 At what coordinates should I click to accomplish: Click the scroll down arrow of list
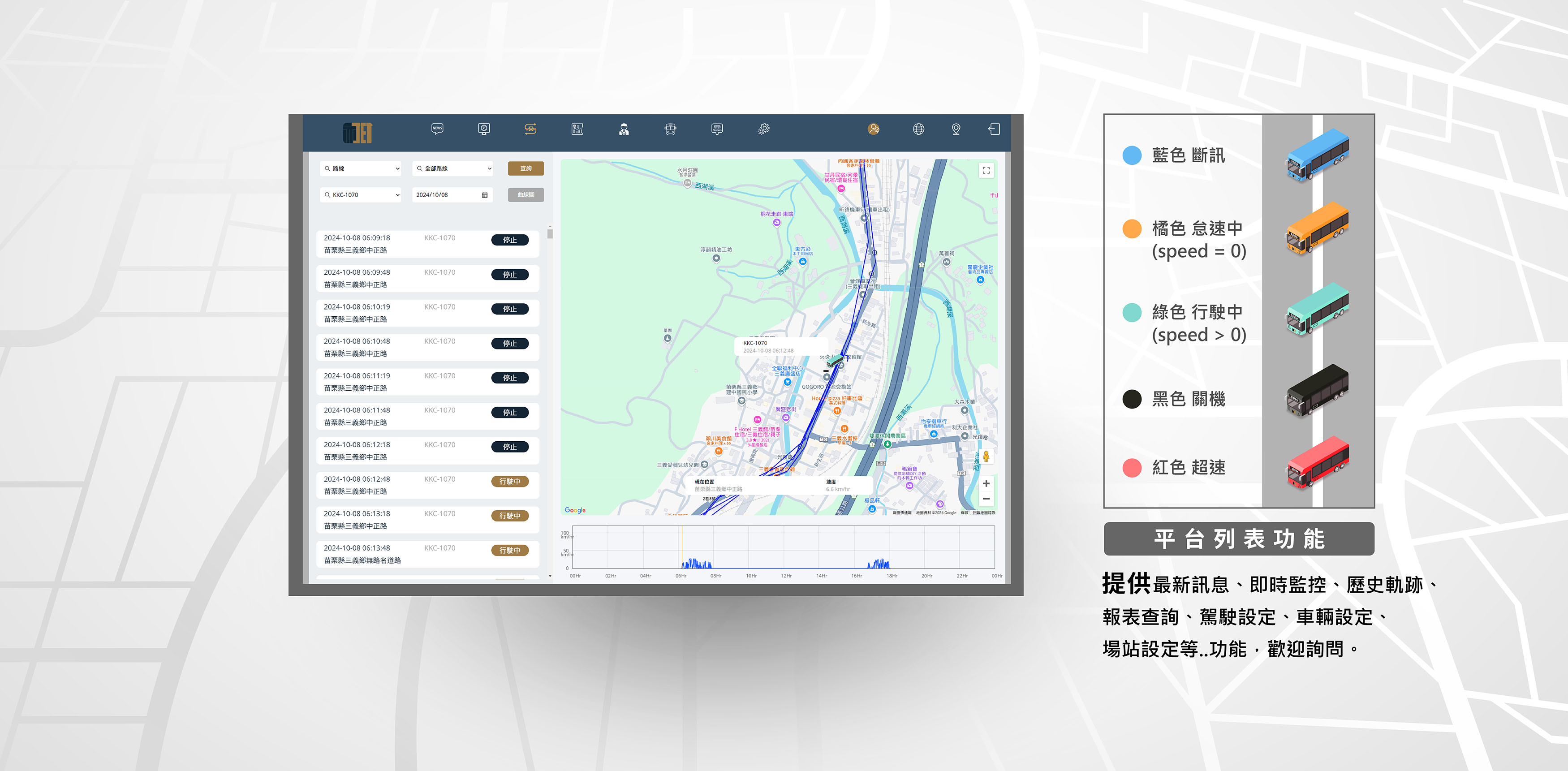550,576
